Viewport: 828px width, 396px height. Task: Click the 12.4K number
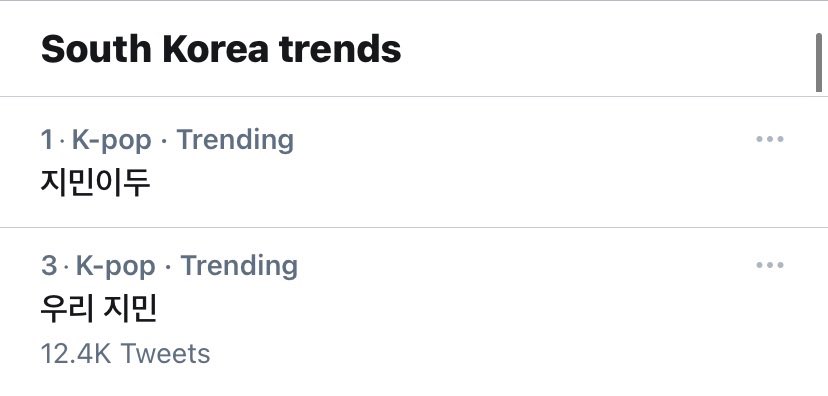(x=76, y=354)
